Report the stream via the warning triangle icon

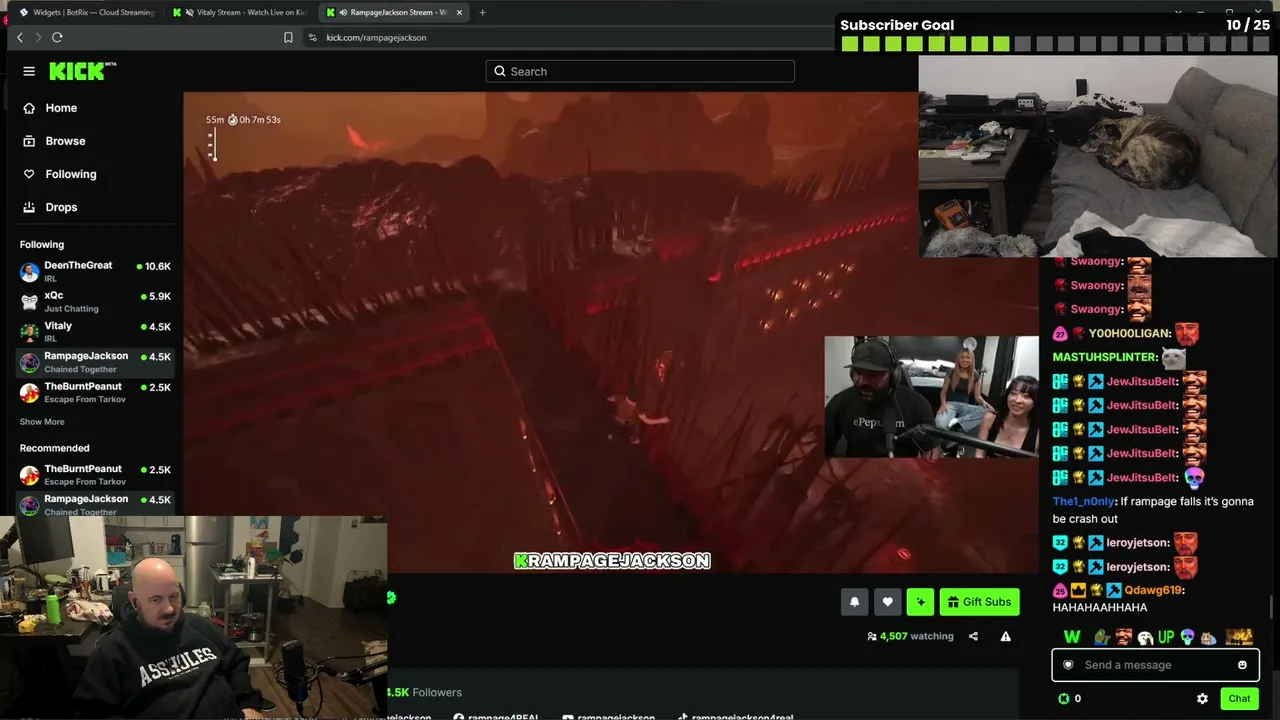click(x=1006, y=636)
